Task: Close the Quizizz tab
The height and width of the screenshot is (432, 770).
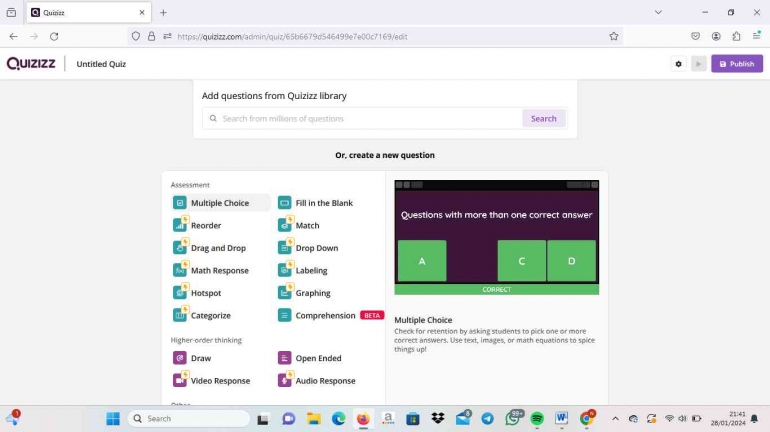Action: click(142, 13)
